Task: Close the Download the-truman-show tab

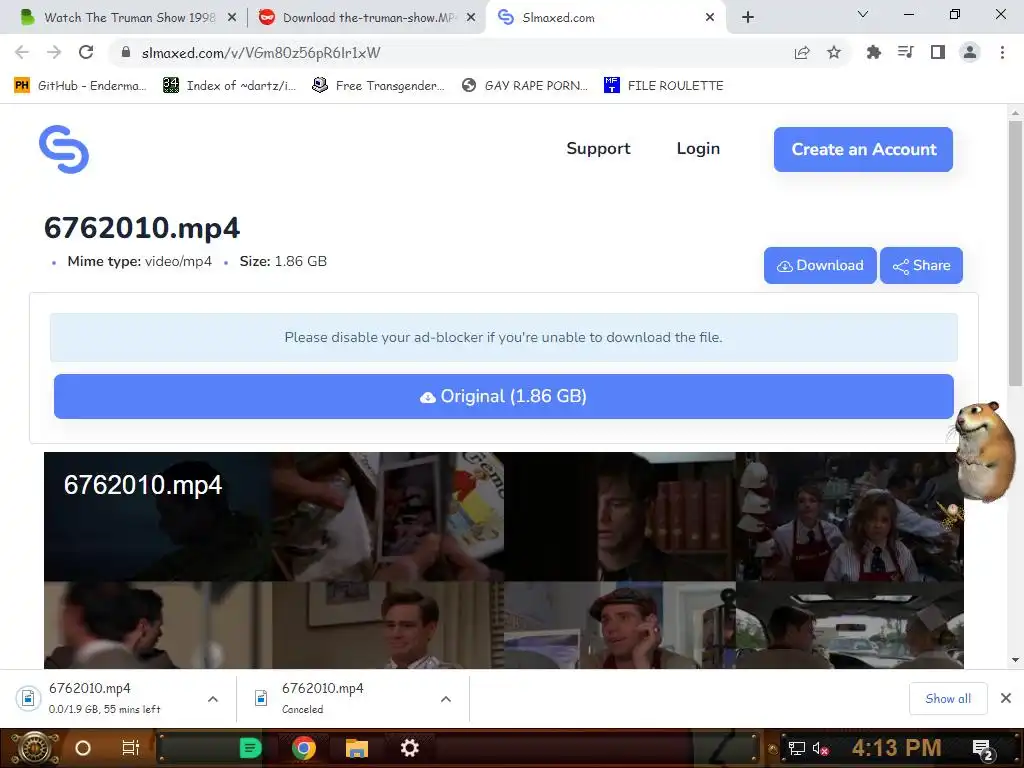Action: pyautogui.click(x=471, y=18)
